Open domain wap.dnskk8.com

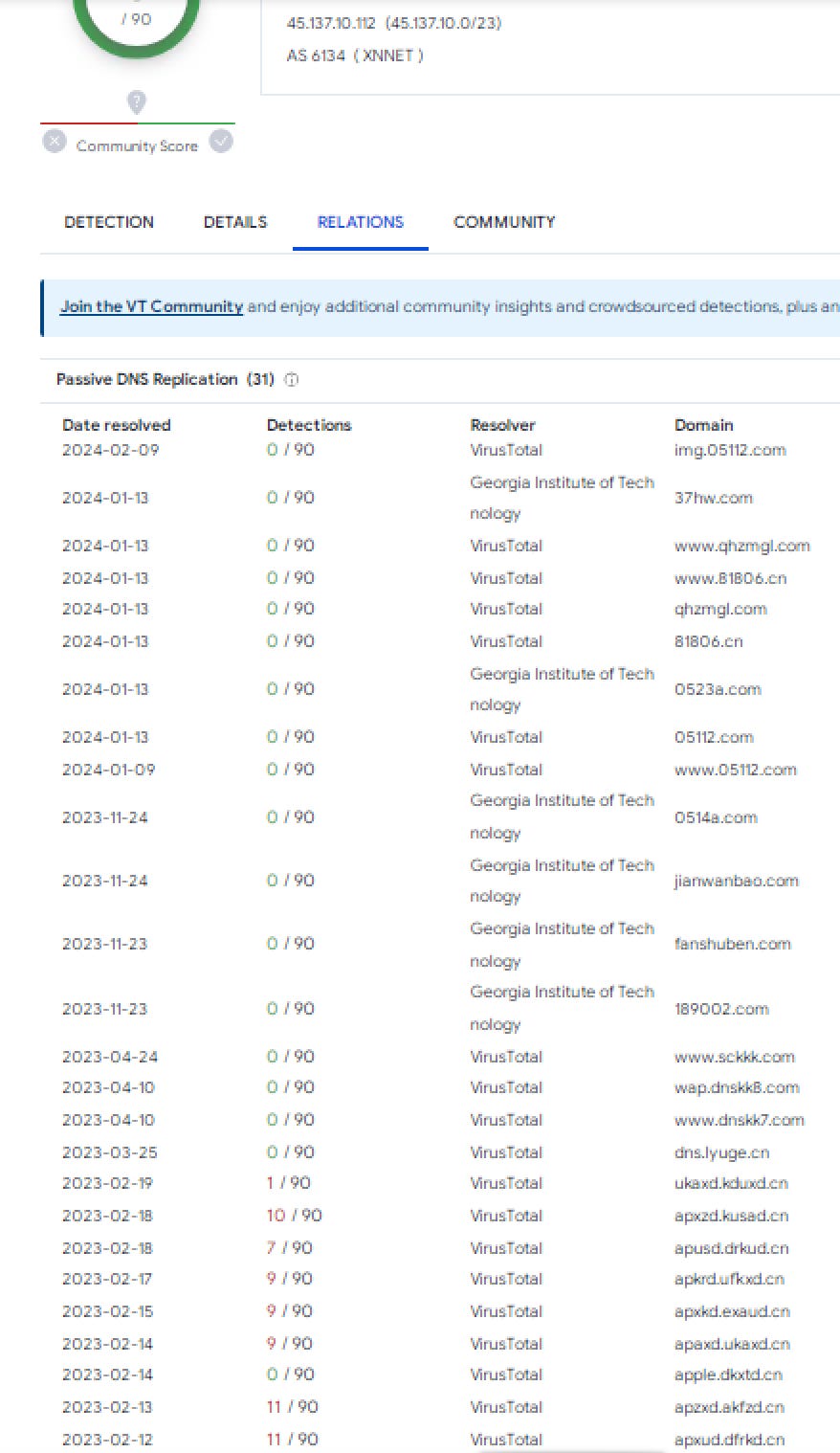737,1087
